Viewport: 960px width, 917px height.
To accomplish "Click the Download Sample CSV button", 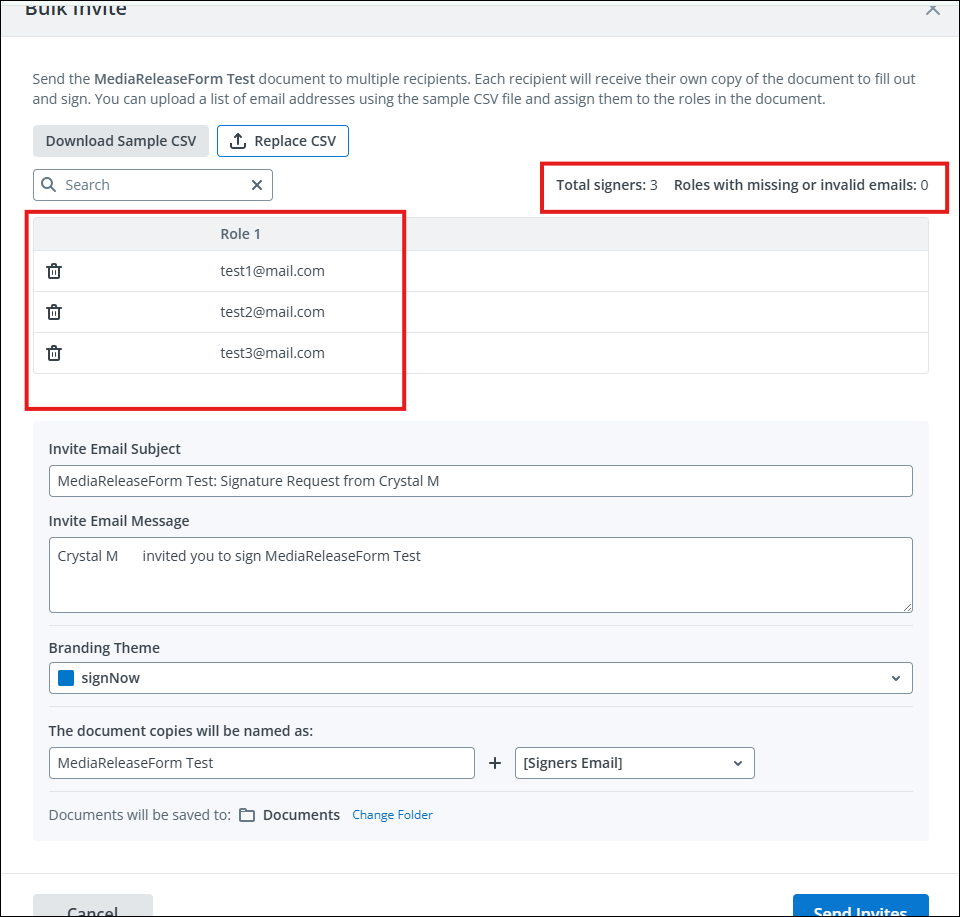I will tap(121, 141).
